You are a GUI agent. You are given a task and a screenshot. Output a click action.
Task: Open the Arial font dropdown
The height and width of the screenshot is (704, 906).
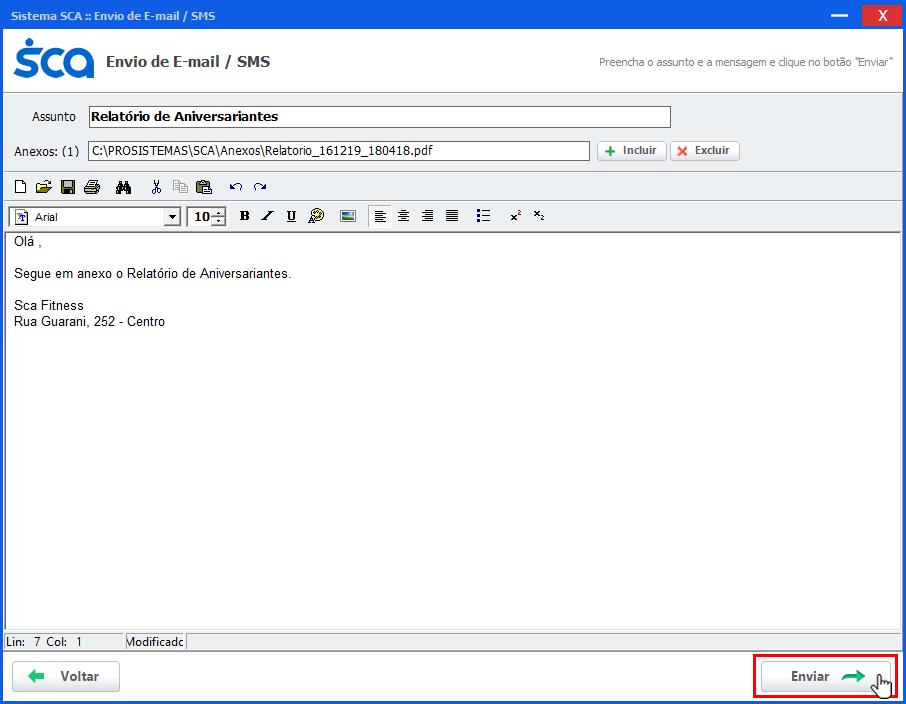click(x=172, y=217)
